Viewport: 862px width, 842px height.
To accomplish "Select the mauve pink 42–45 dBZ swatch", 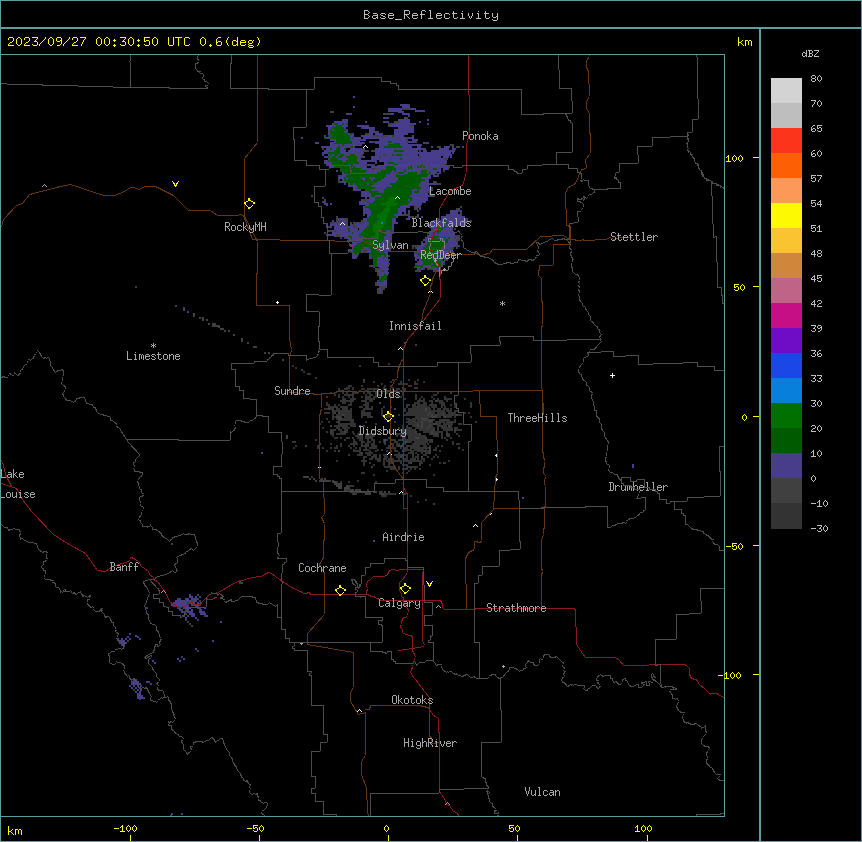I will coord(786,291).
